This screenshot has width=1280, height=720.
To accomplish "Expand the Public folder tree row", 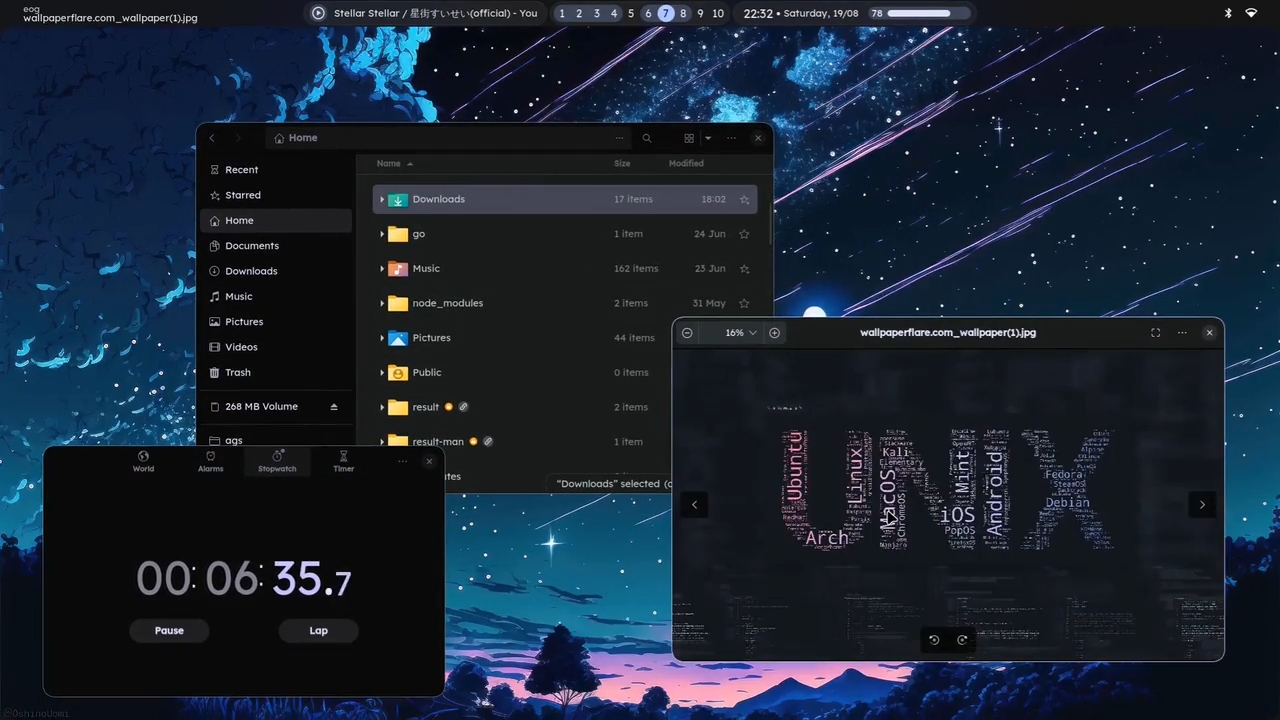I will point(382,372).
